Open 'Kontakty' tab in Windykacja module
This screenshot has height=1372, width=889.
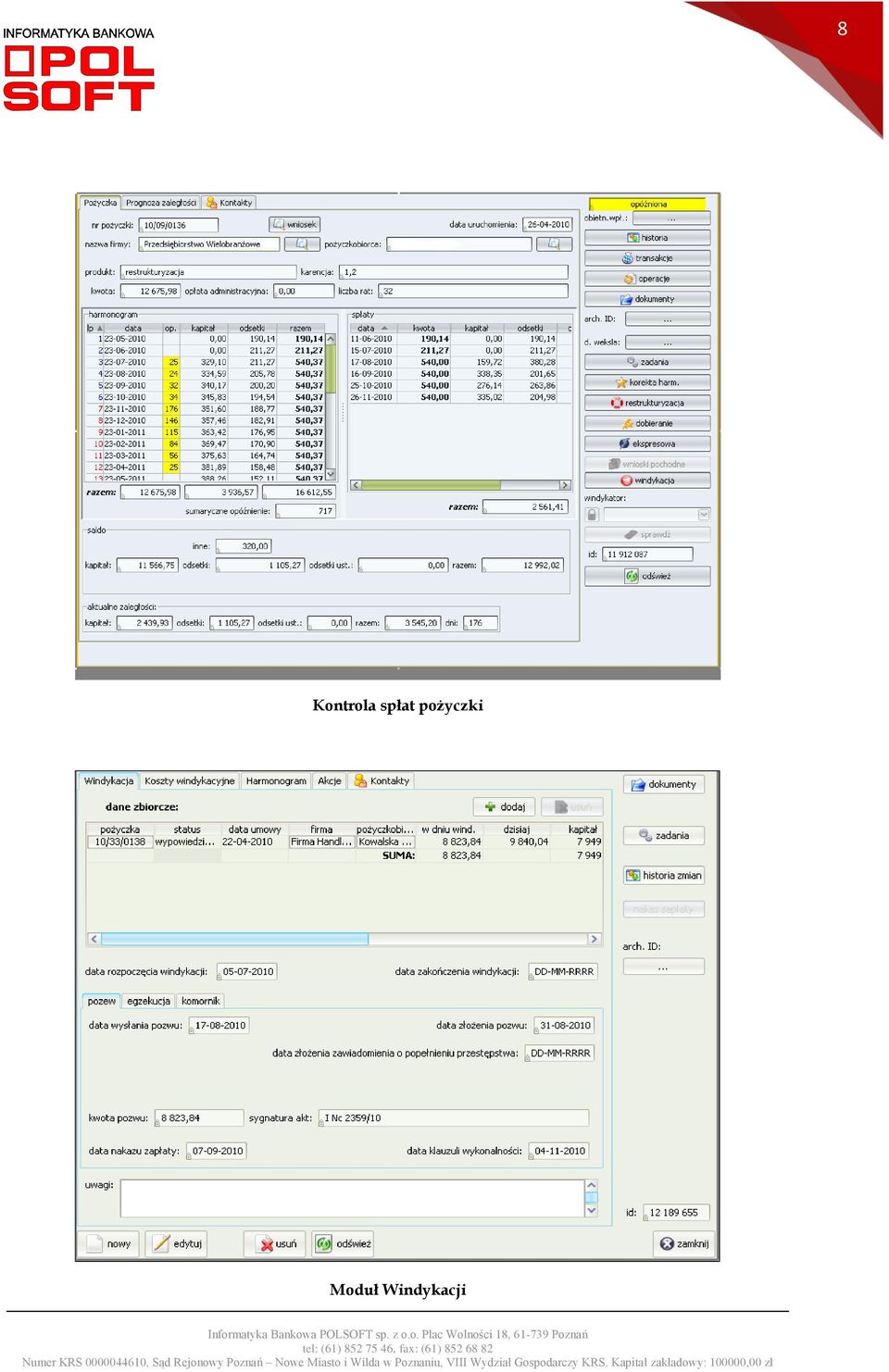pos(382,780)
